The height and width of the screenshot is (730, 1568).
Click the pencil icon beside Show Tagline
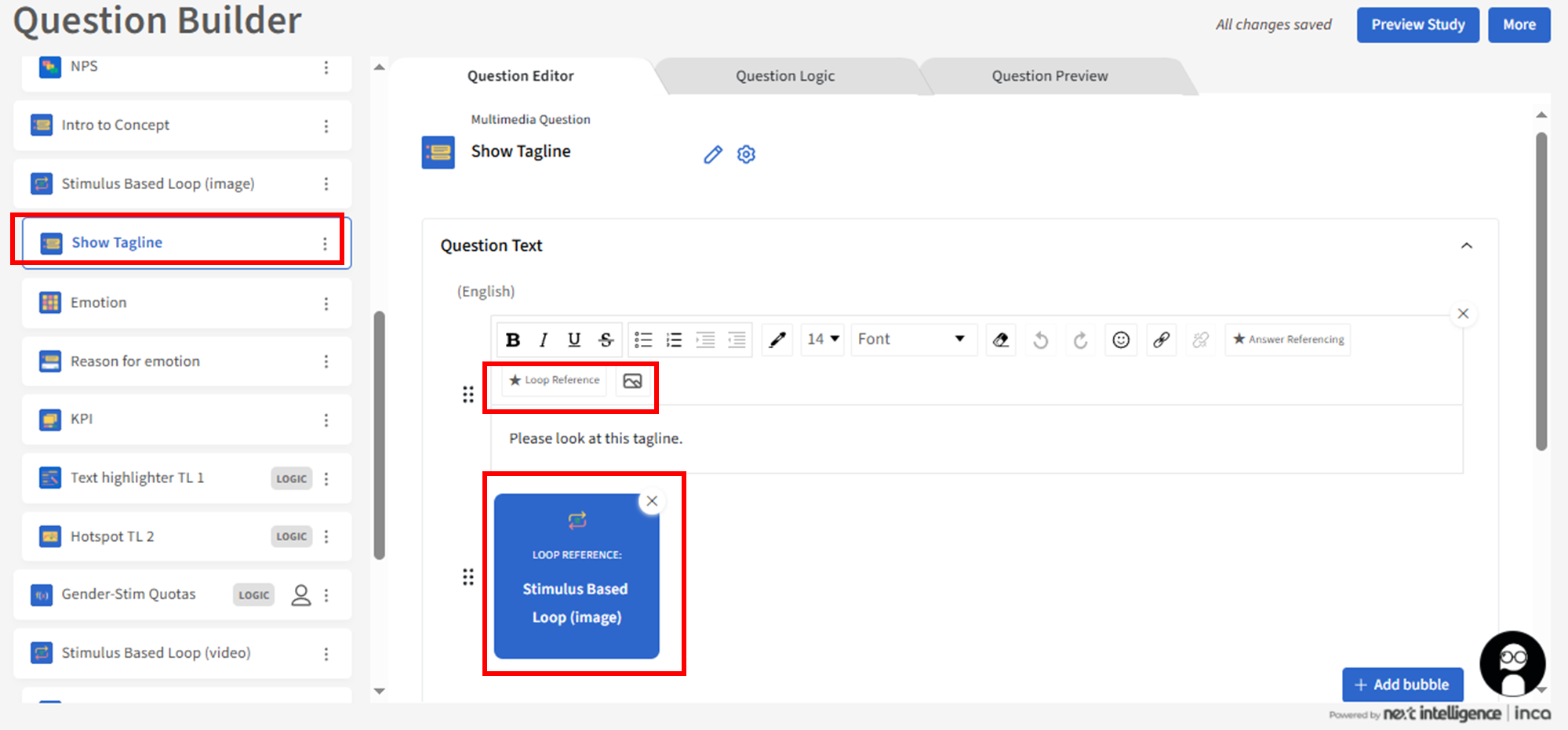712,154
